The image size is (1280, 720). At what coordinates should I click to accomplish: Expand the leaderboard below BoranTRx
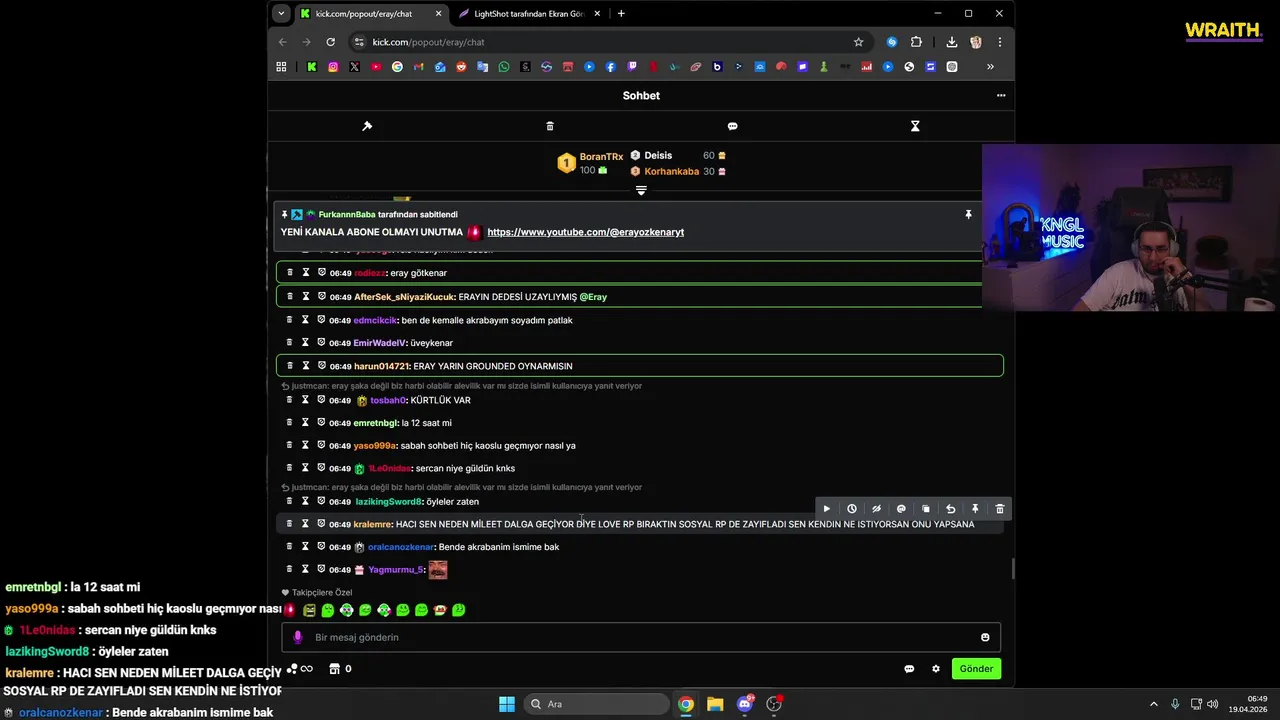pyautogui.click(x=641, y=190)
